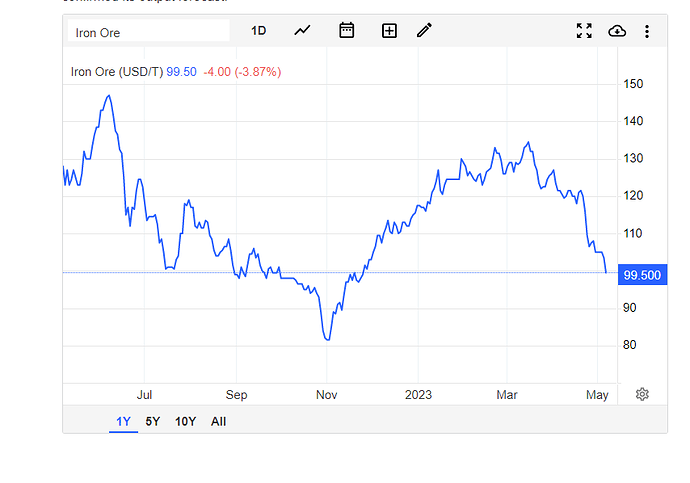Viewport: 690px width, 483px height.
Task: Click the 130 price axis label
Action: 633,158
